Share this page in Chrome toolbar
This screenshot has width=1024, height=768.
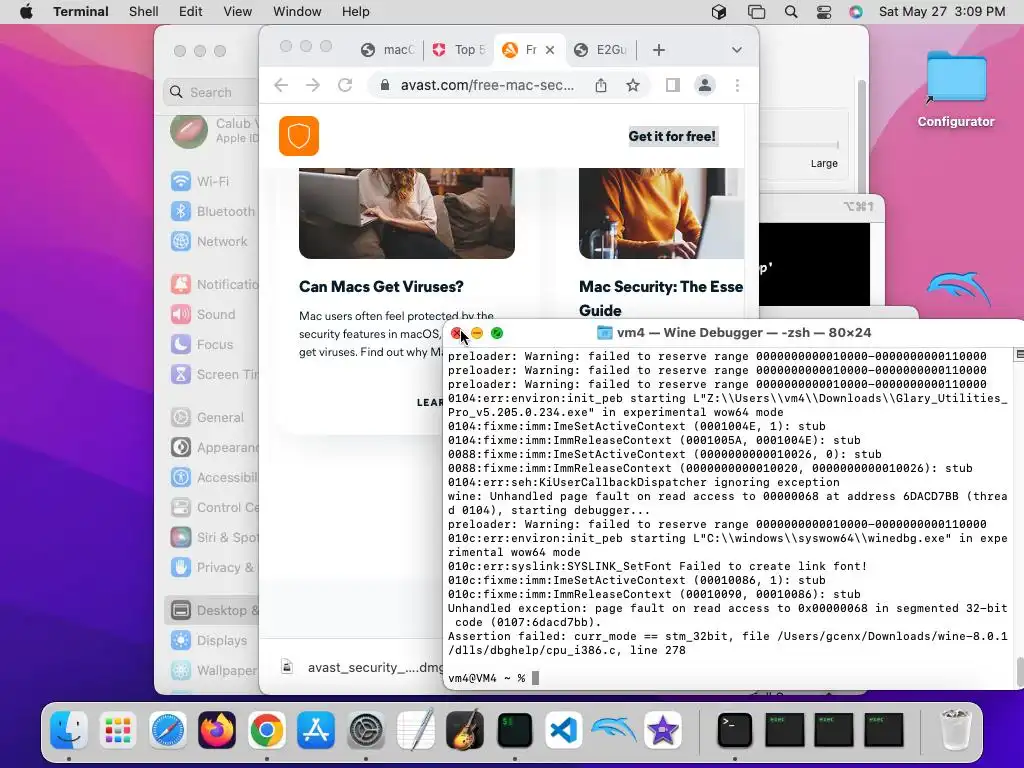click(601, 86)
